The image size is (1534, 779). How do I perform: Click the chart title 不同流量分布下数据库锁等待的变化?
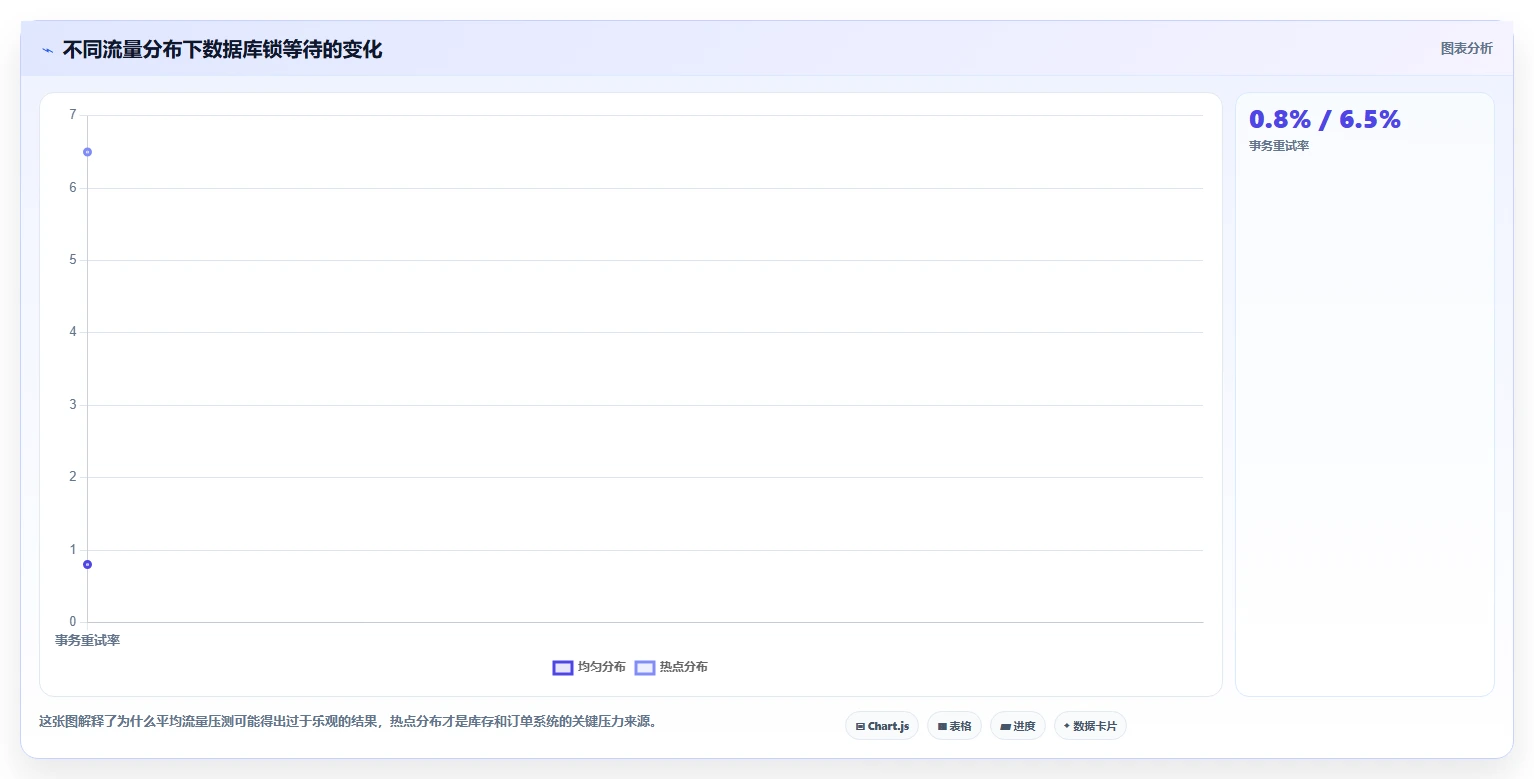[222, 49]
